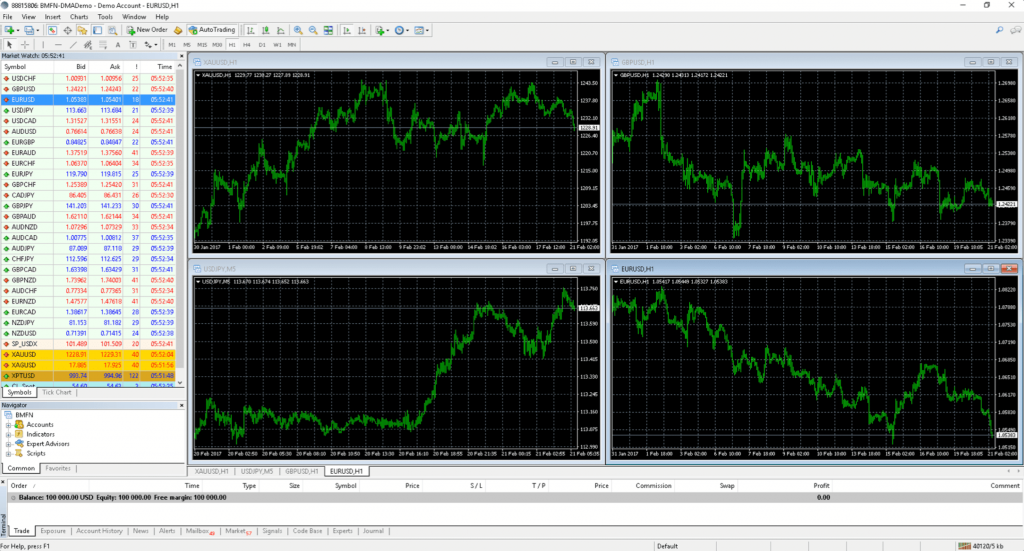Select the vertical line drawing tool
The width and height of the screenshot is (1024, 551).
pos(43,45)
